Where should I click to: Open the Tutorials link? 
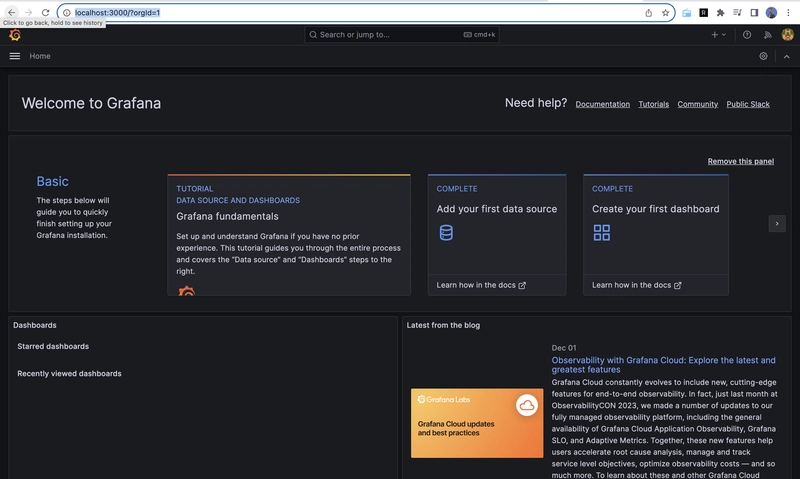coord(654,104)
